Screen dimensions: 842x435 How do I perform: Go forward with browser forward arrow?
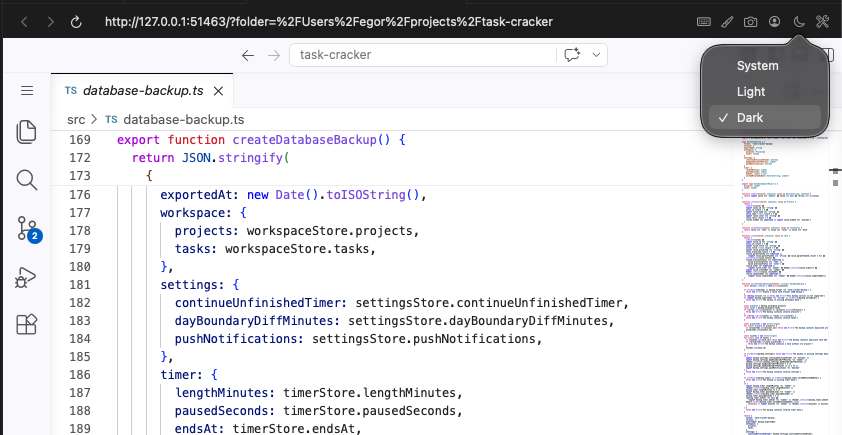tap(50, 22)
